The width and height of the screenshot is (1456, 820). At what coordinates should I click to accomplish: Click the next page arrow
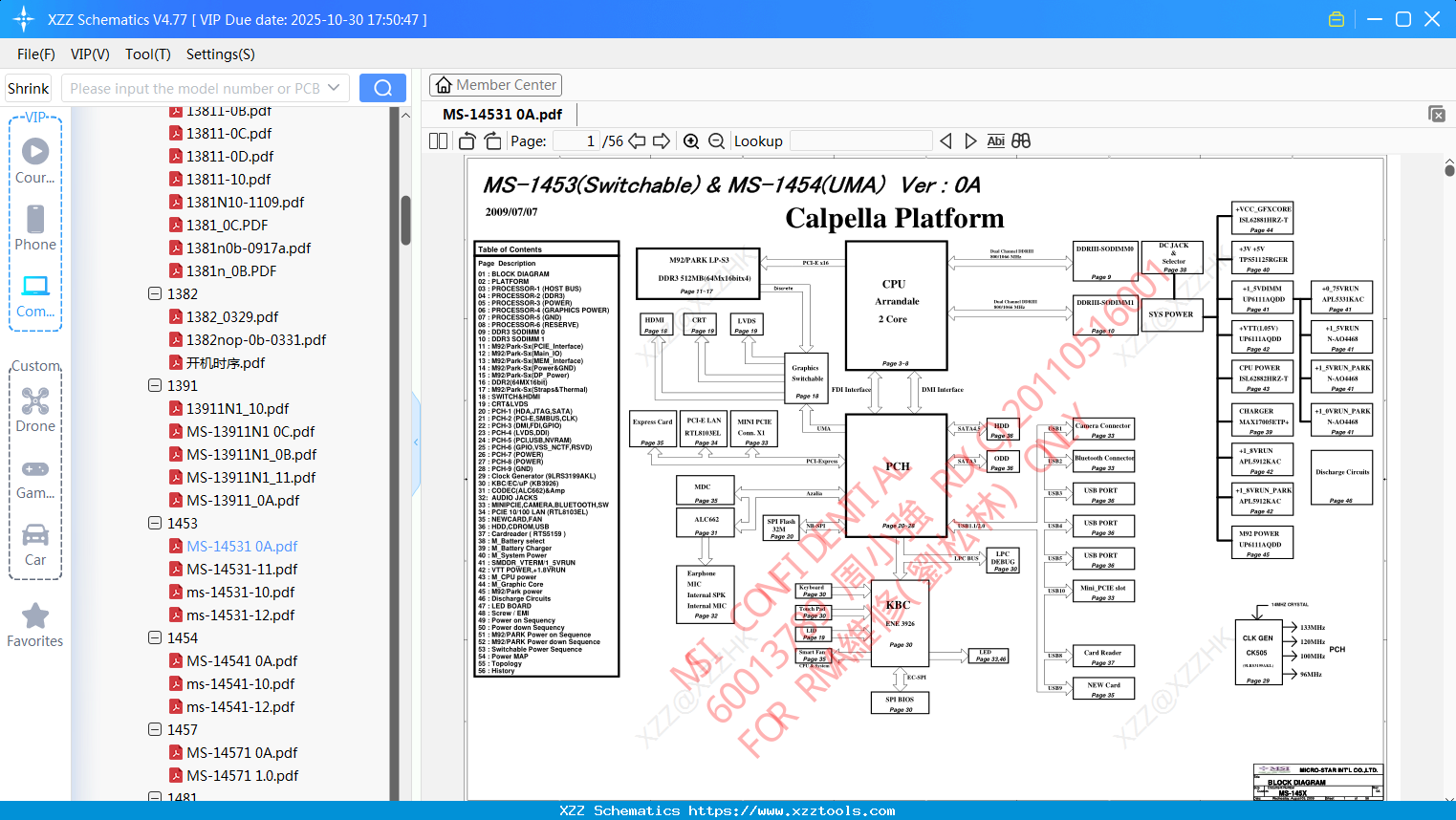point(662,140)
